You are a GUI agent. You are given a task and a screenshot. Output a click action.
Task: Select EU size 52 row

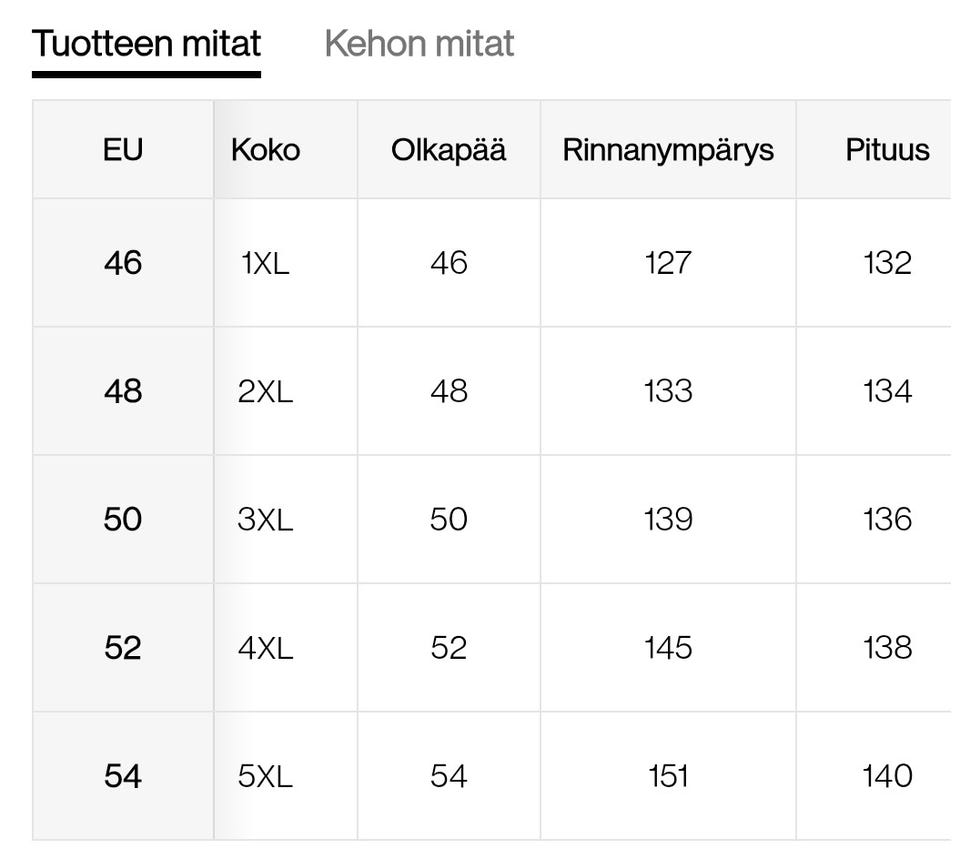coord(123,648)
